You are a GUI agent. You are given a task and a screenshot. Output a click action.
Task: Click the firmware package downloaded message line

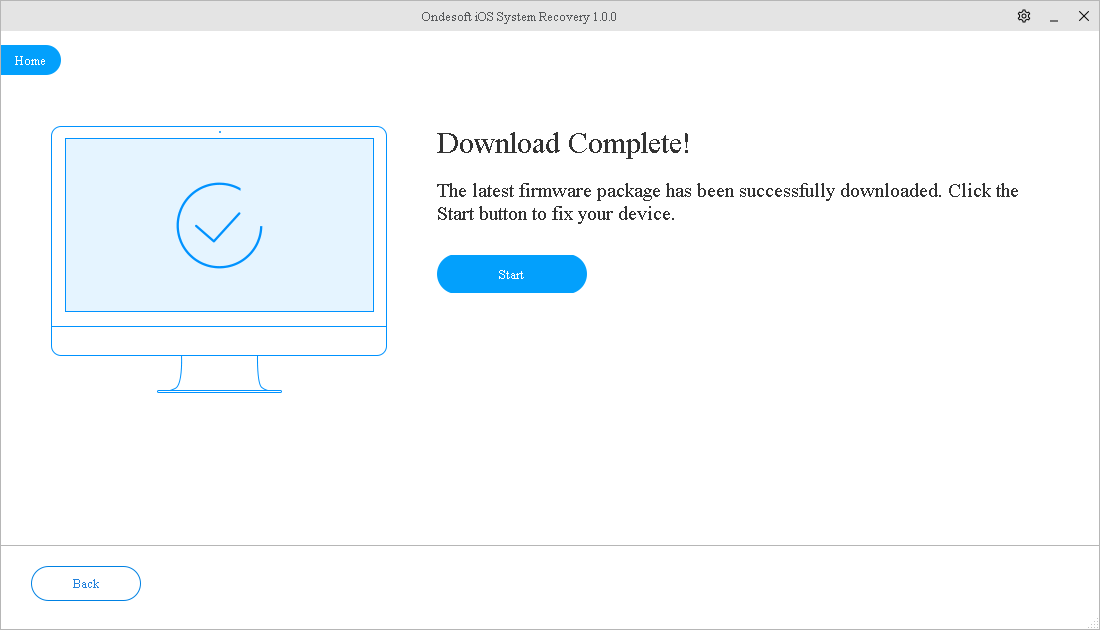[727, 191]
